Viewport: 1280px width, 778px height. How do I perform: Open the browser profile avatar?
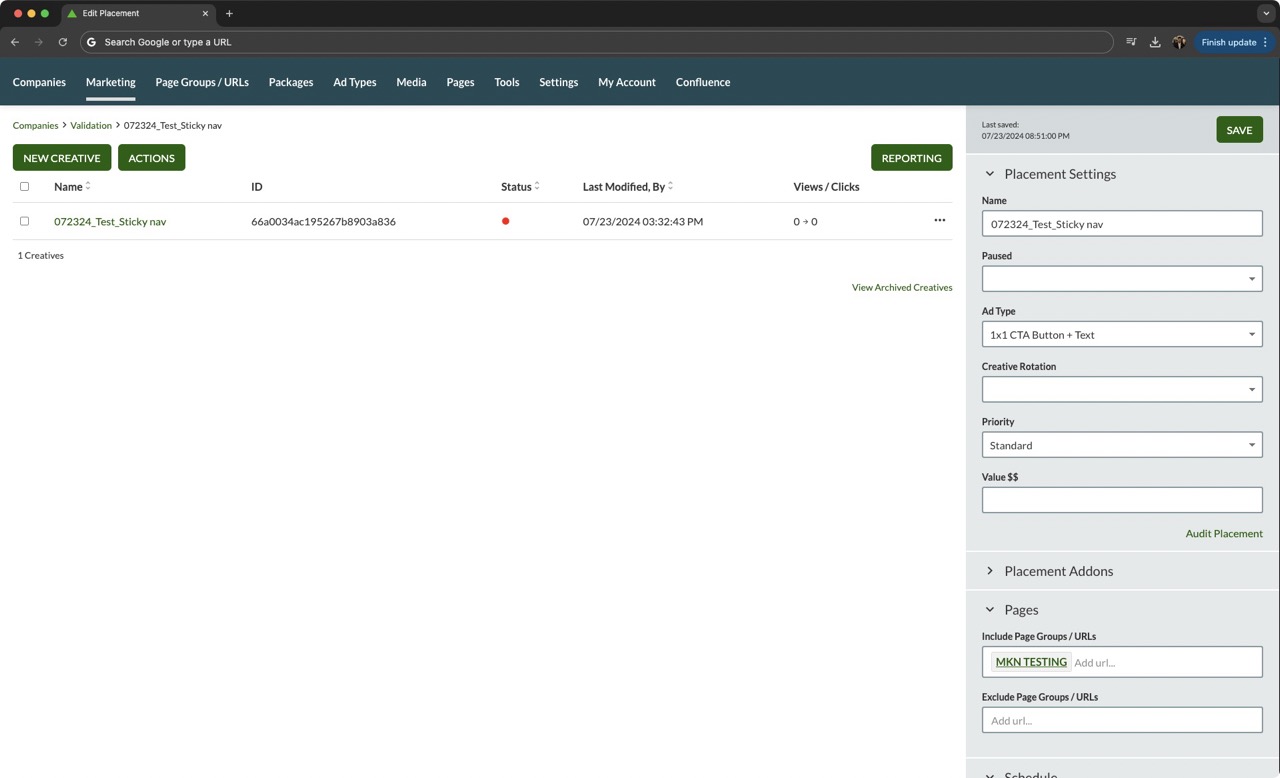tap(1179, 42)
